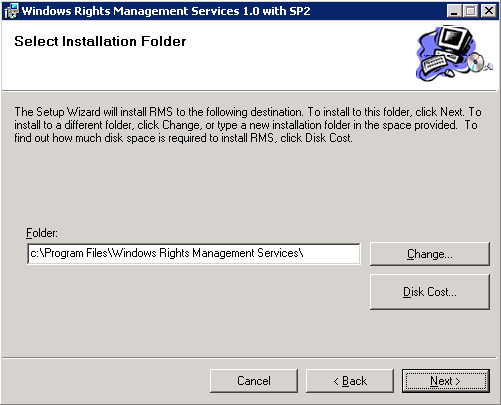Image resolution: width=501 pixels, height=405 pixels.
Task: Open the installer system menu icon in title bar
Action: coord(11,11)
